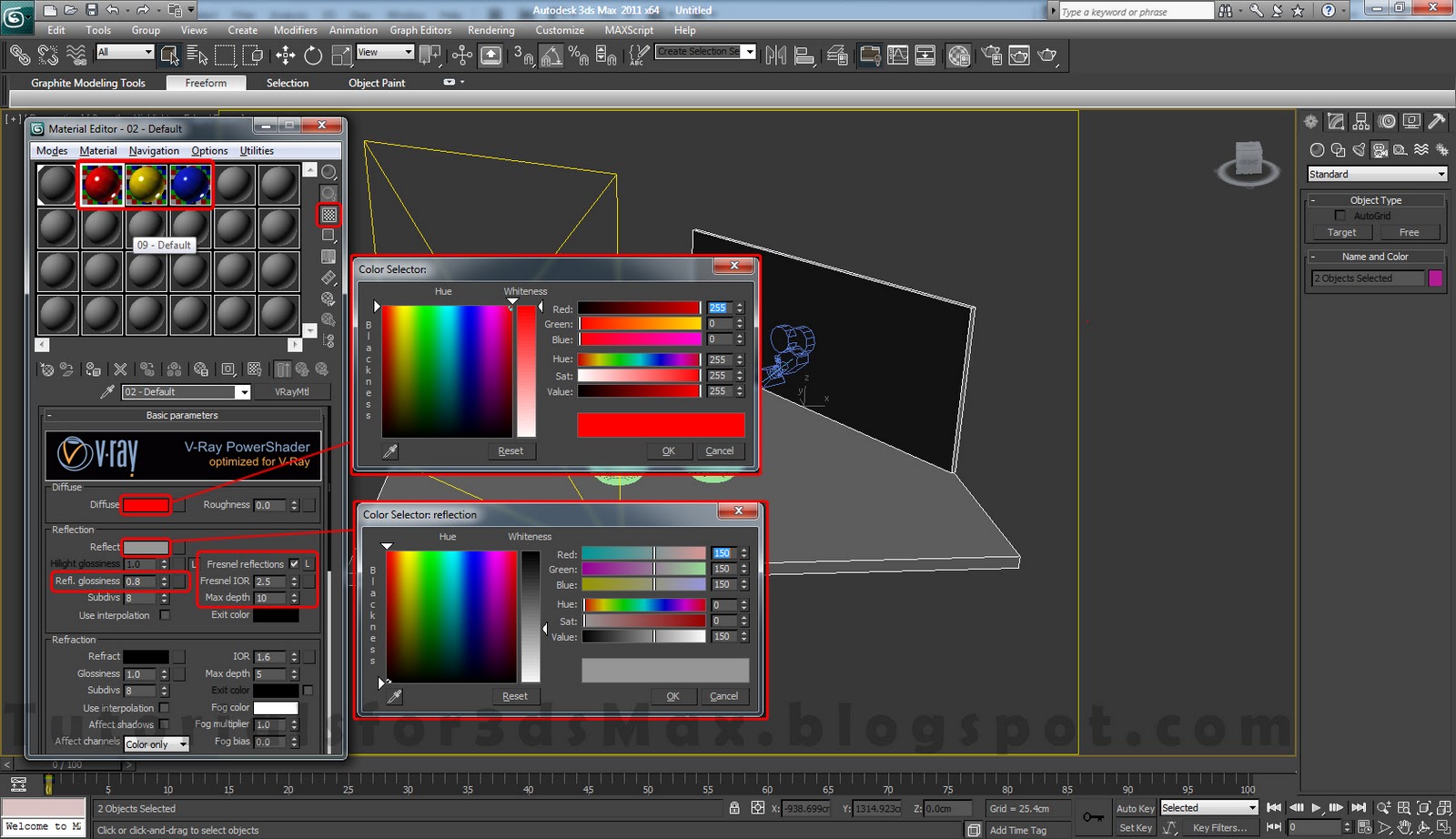Select the yellow material sample slot
Screen dimensions: 1456x839
click(147, 184)
